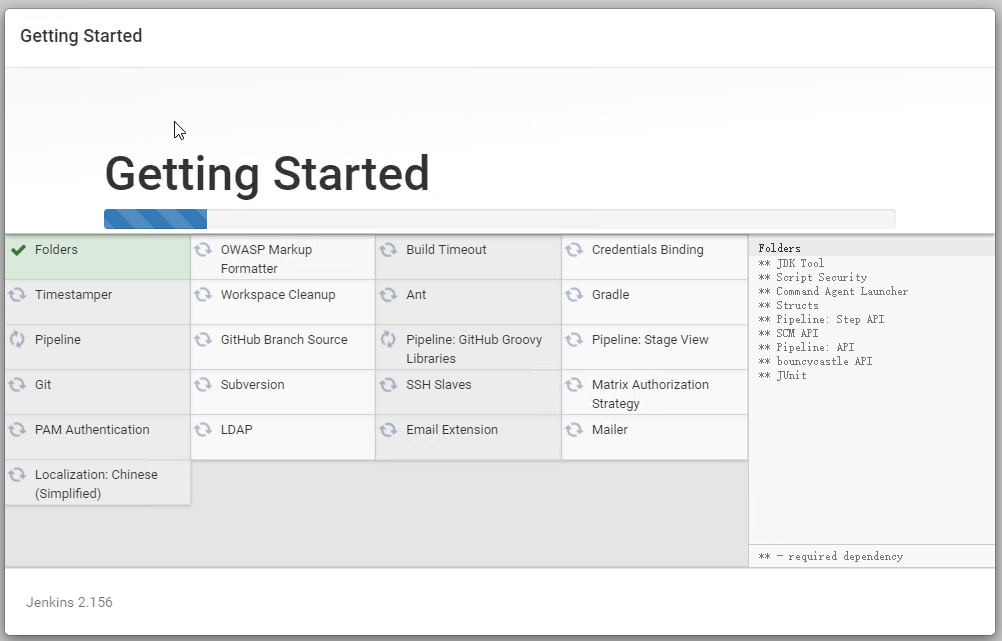
Task: Click the pending icon beside Build Timeout
Action: click(x=388, y=250)
